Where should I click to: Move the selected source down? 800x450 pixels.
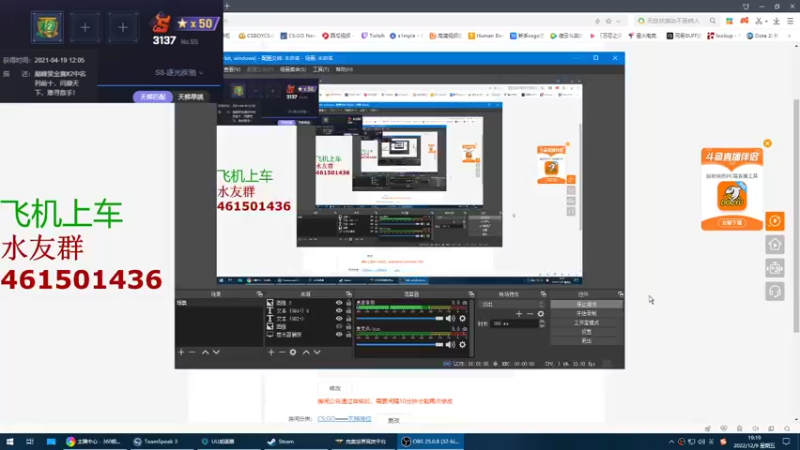coord(317,352)
